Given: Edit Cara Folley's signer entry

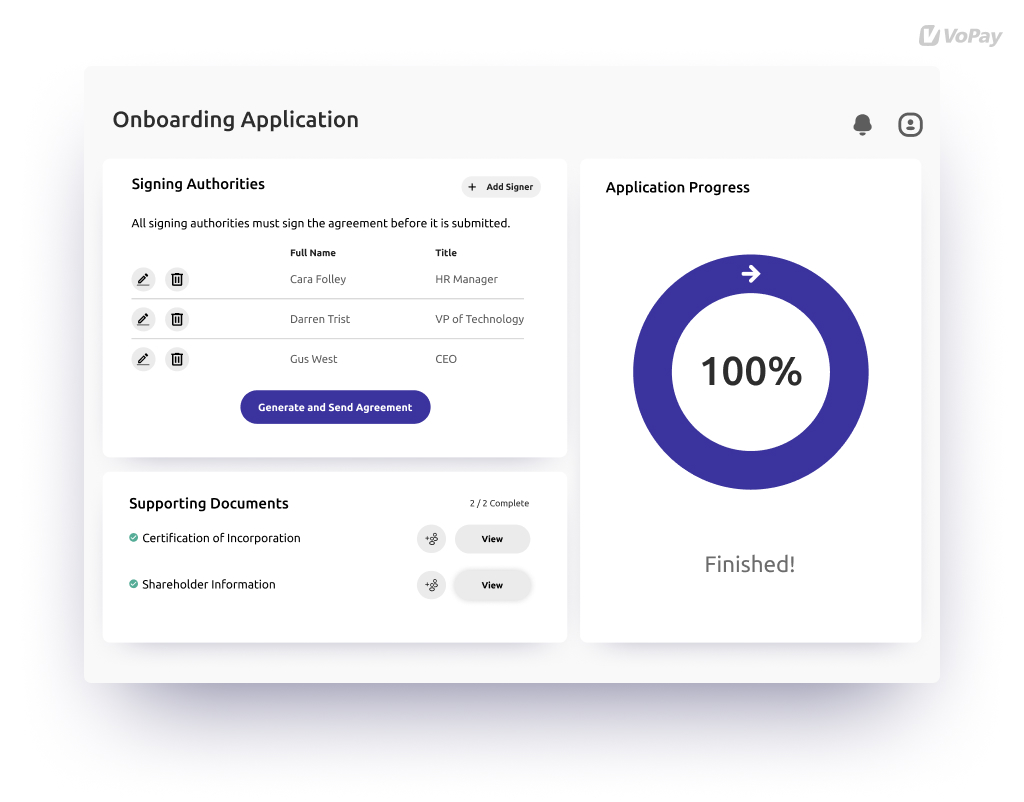Looking at the screenshot, I should (x=143, y=279).
